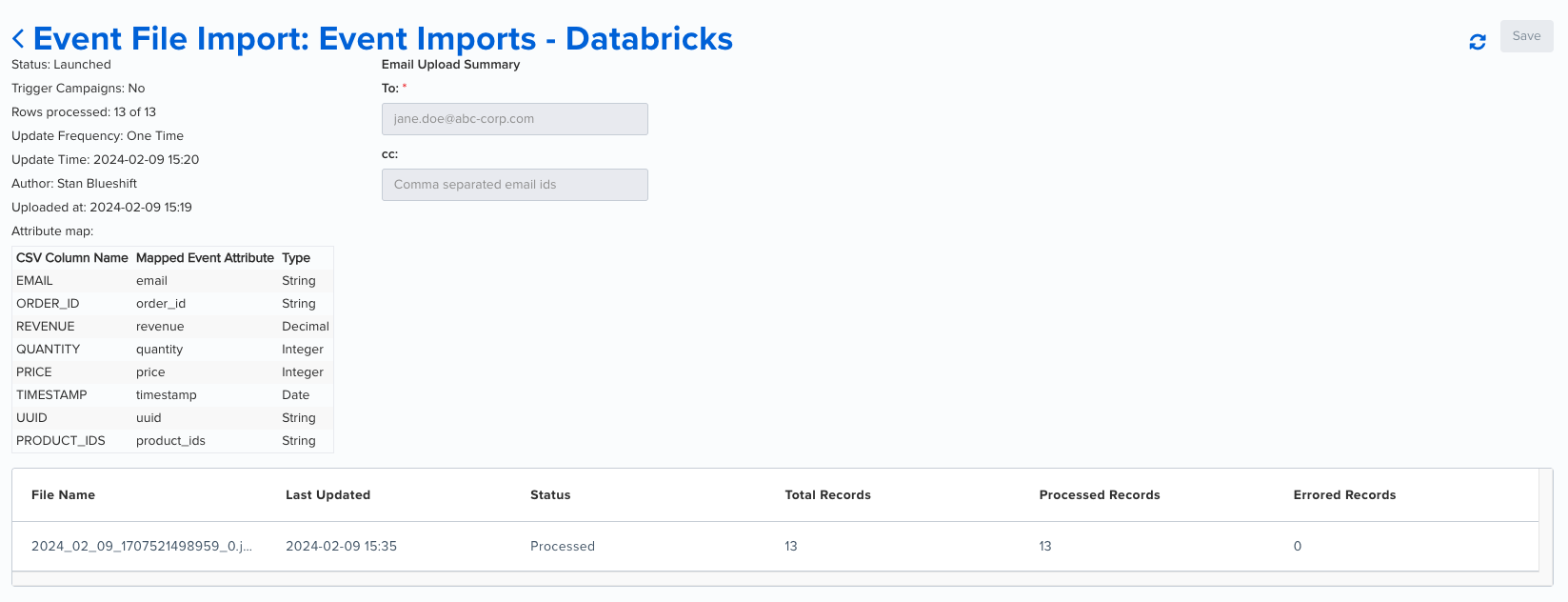Select the Status: Launched line
The height and width of the screenshot is (602, 1568).
click(x=61, y=65)
